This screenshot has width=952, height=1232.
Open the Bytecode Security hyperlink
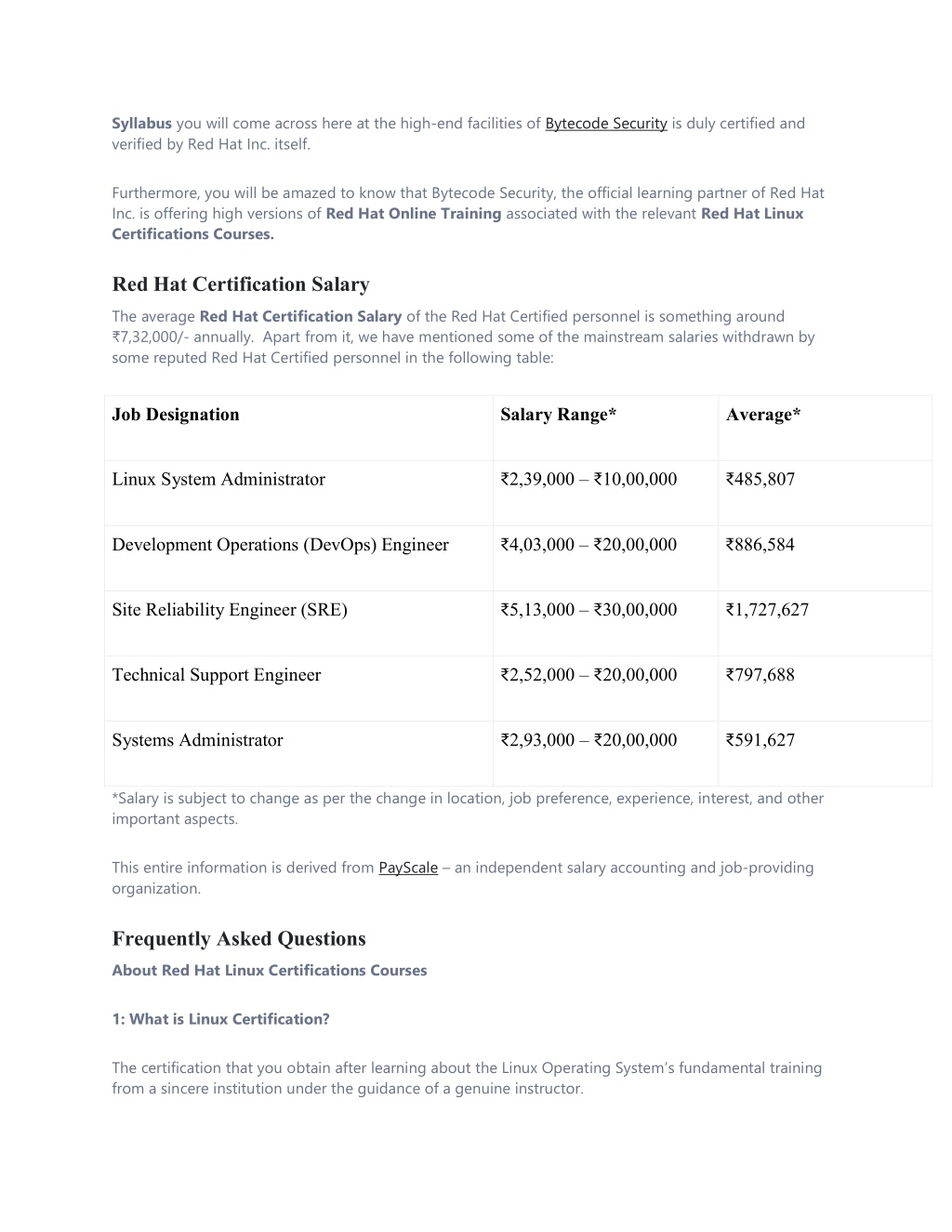click(606, 124)
